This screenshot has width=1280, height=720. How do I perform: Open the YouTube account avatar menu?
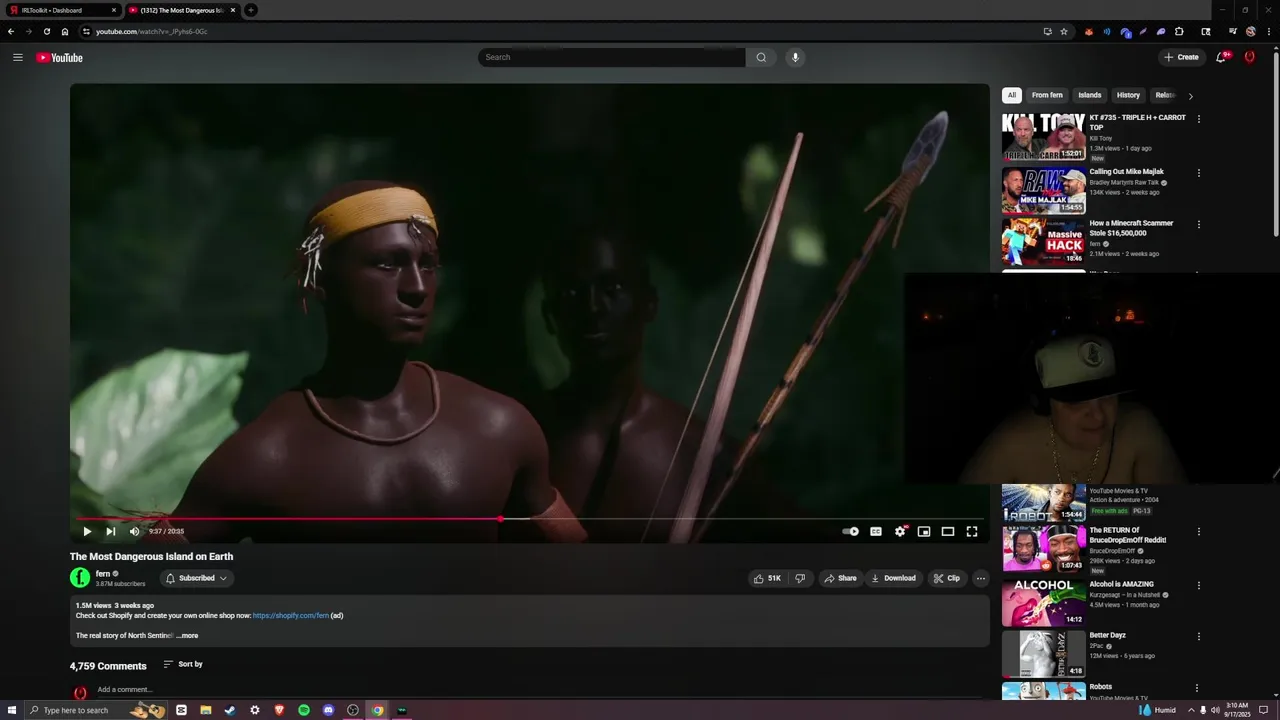(x=1249, y=57)
